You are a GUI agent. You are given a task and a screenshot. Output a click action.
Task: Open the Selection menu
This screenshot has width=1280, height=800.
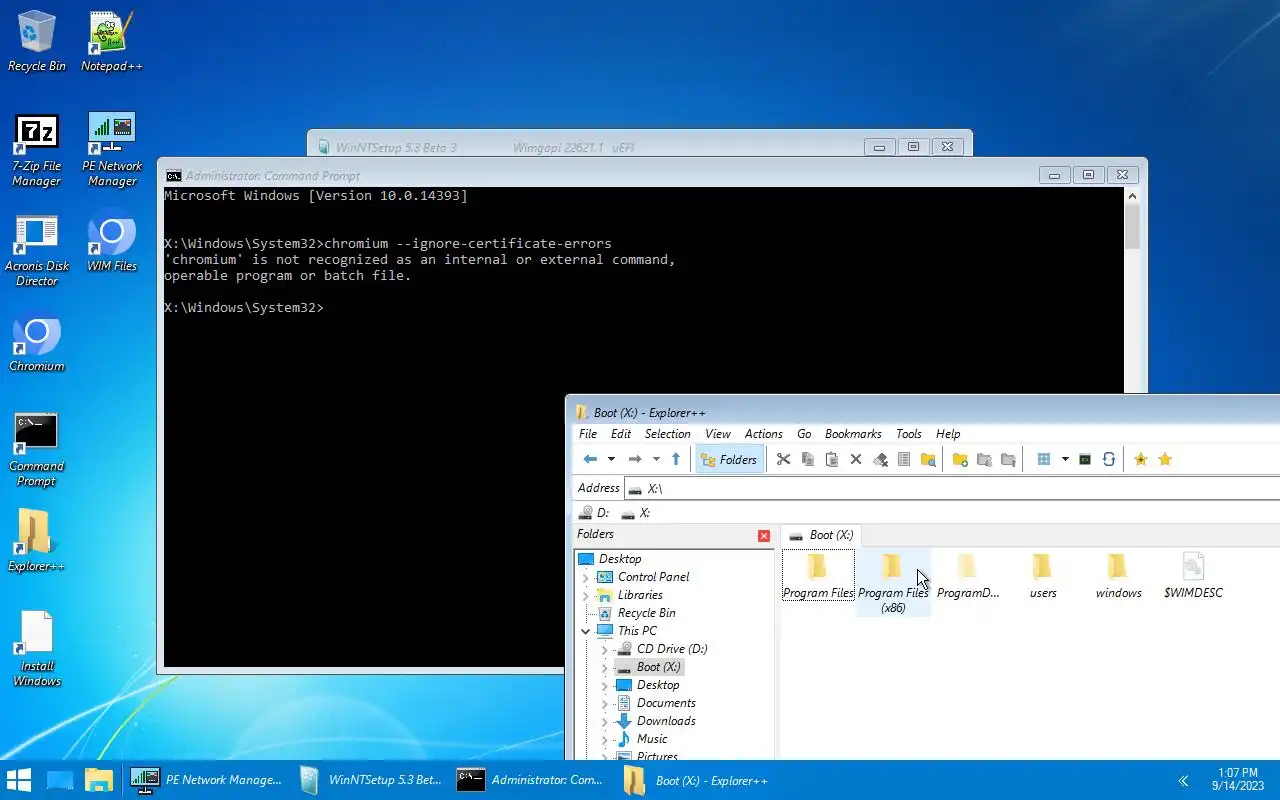(x=667, y=434)
